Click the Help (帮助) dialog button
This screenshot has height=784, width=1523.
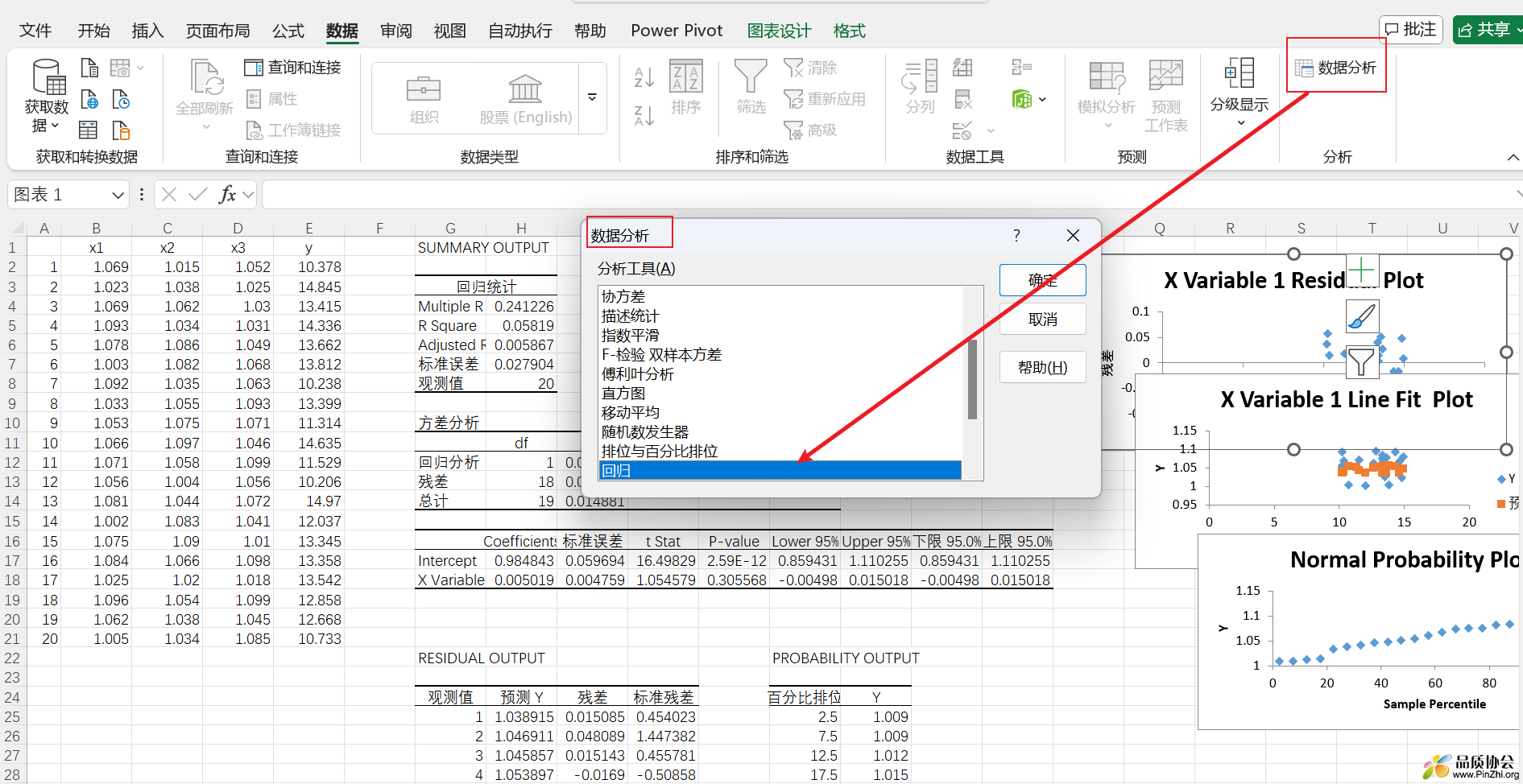[1043, 367]
